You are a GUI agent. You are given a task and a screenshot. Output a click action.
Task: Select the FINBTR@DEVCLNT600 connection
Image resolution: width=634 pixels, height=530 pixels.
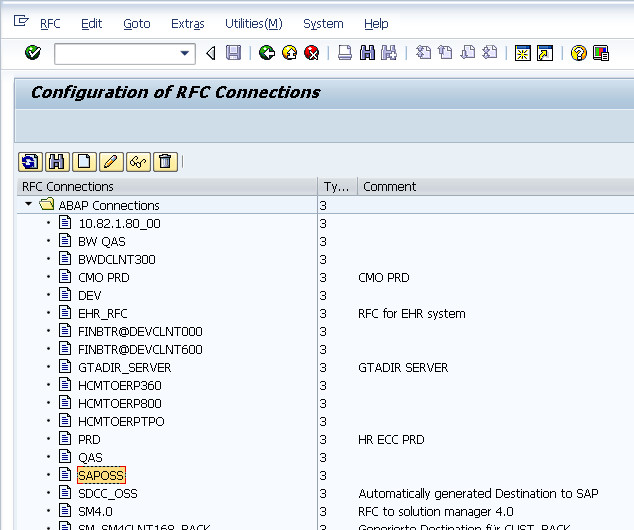tap(140, 350)
